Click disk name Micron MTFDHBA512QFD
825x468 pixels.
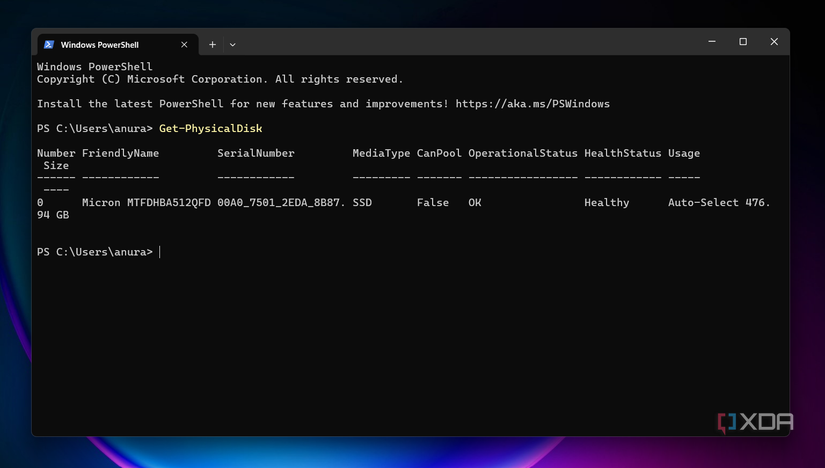click(146, 203)
